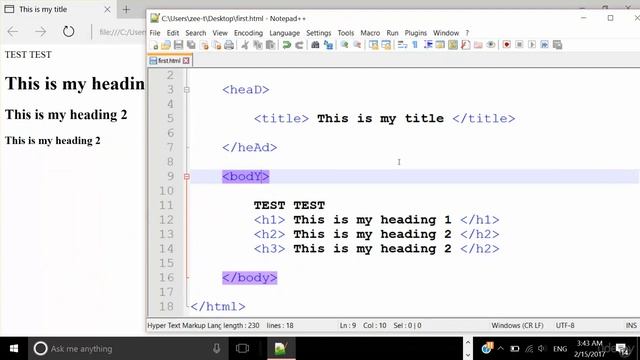Start macro recording with red dot

[x=507, y=45]
